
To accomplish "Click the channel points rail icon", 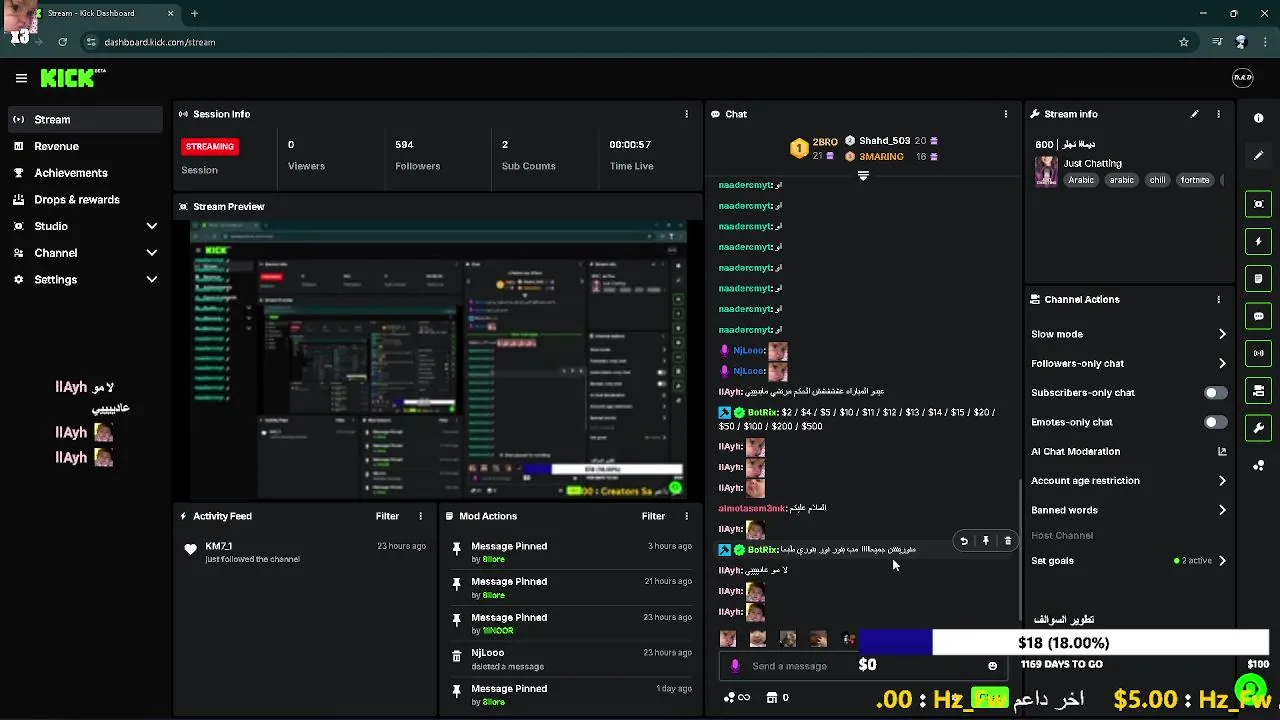I will tap(1258, 466).
